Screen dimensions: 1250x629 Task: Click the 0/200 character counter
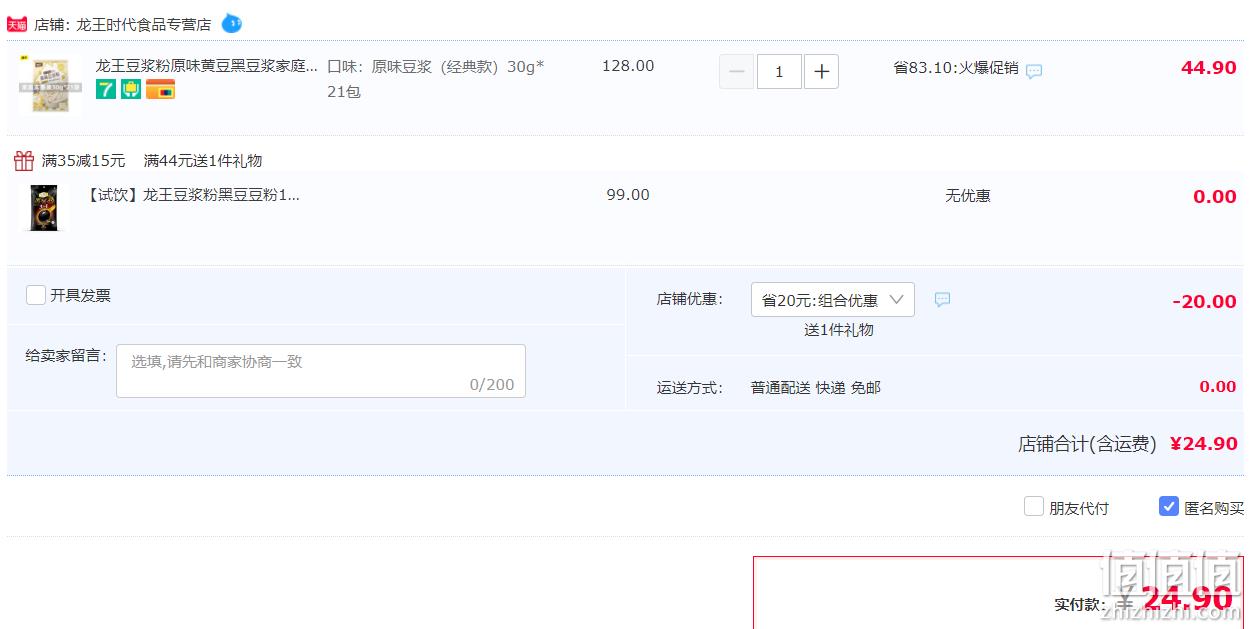(x=492, y=385)
